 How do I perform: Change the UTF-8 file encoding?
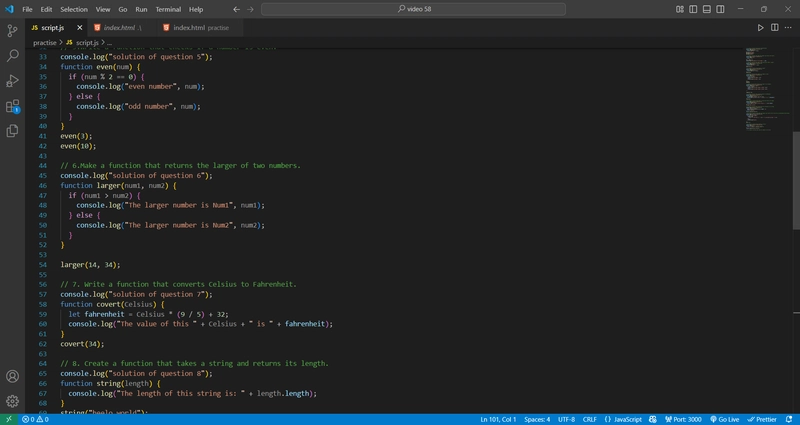566,419
